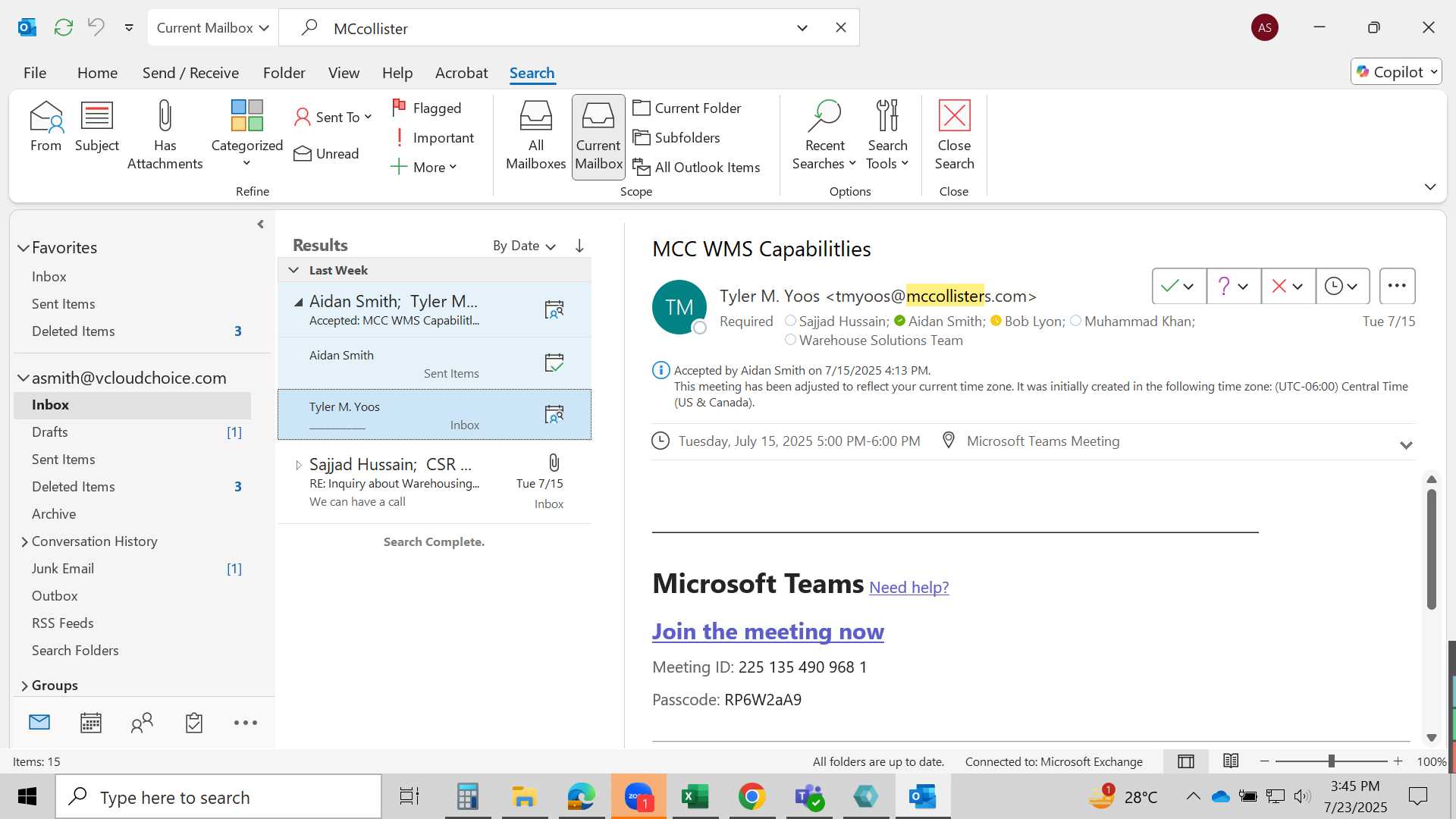
Task: Expand meeting time details chevron
Action: [x=1406, y=445]
